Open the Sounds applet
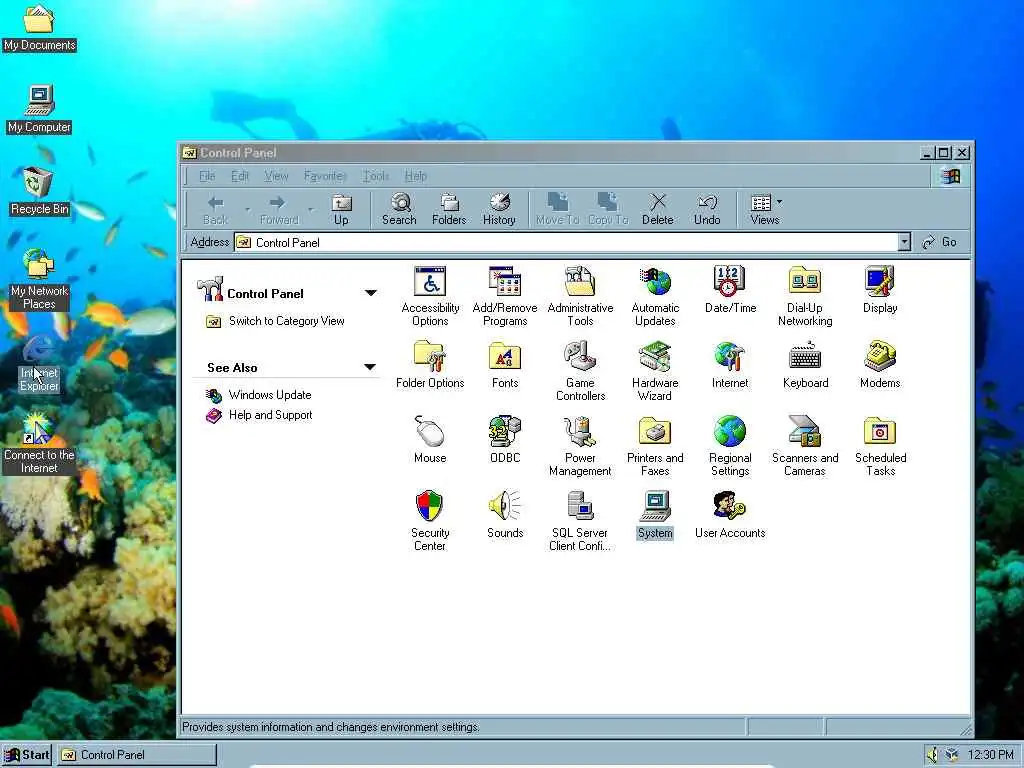 tap(505, 515)
